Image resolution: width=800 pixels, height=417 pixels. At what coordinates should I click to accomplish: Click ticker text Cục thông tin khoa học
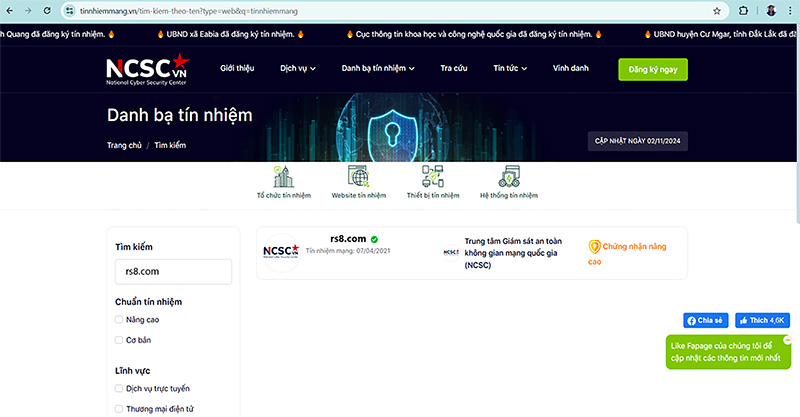[x=474, y=34]
